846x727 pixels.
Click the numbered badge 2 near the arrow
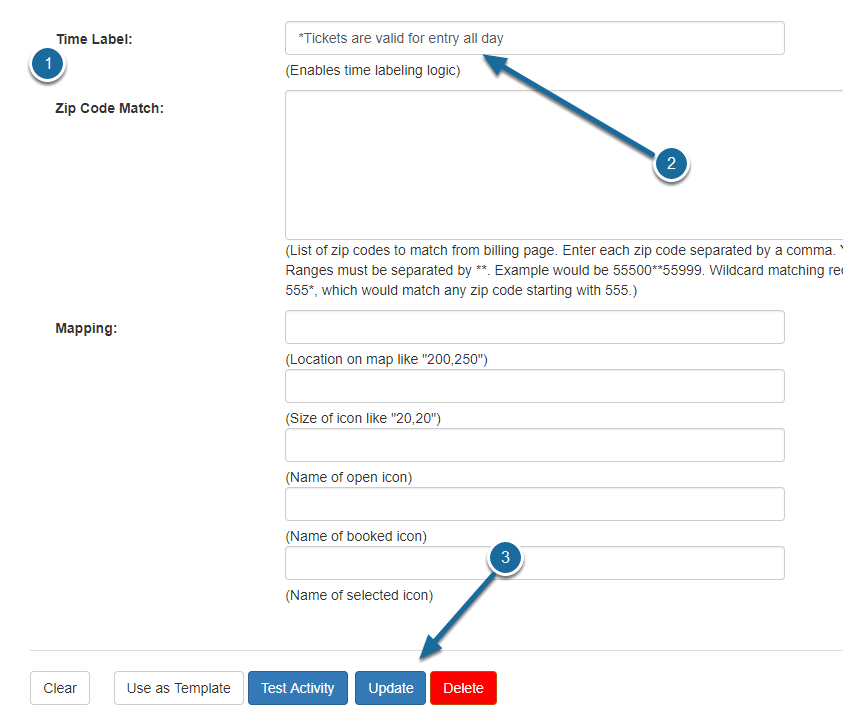click(x=671, y=164)
